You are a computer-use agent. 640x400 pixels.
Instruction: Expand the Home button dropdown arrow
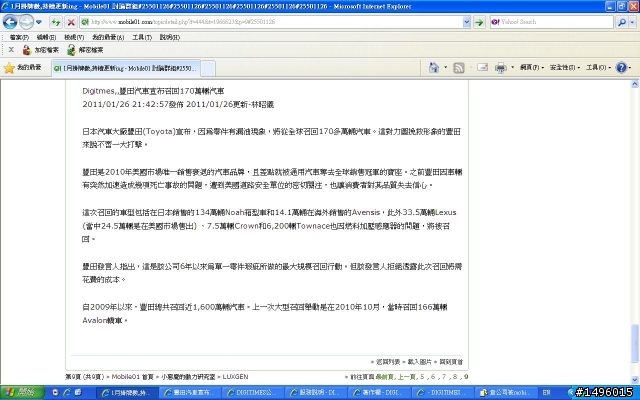tap(445, 67)
